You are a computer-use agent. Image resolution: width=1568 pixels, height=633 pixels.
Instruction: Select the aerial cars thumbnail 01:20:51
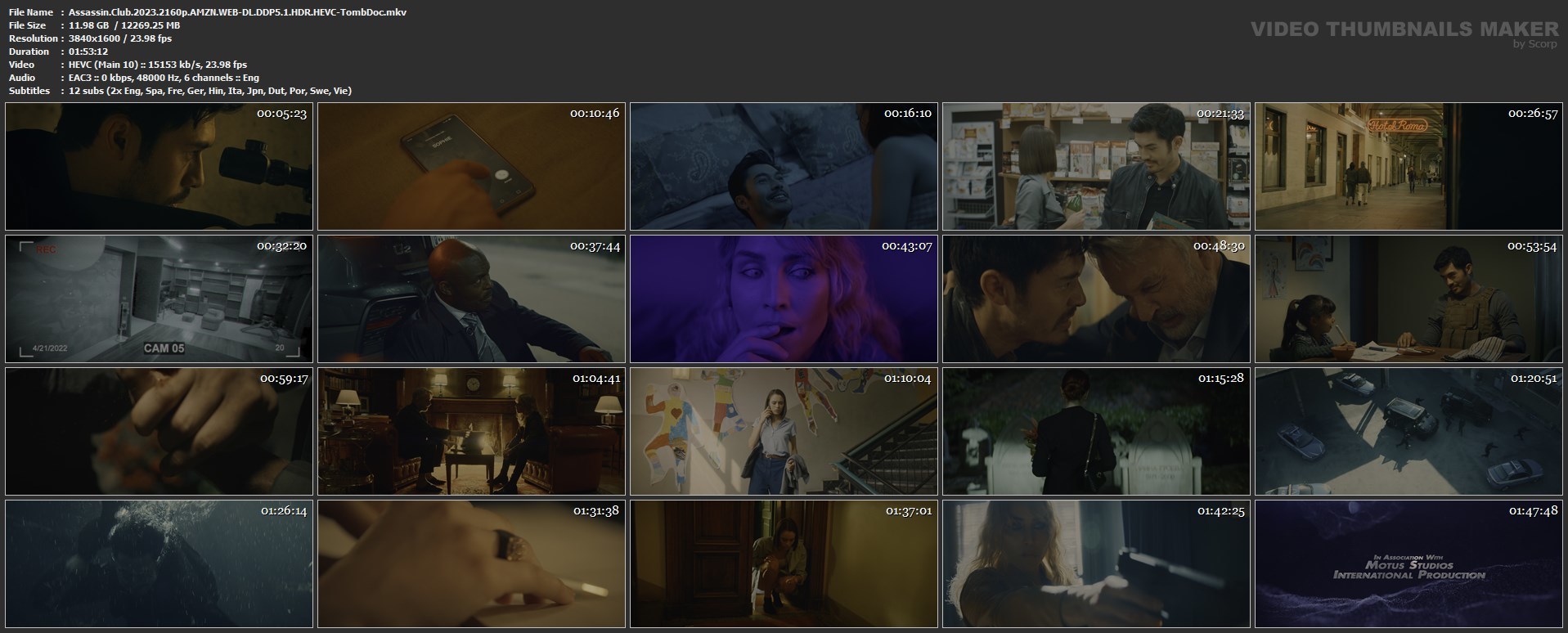click(1409, 431)
